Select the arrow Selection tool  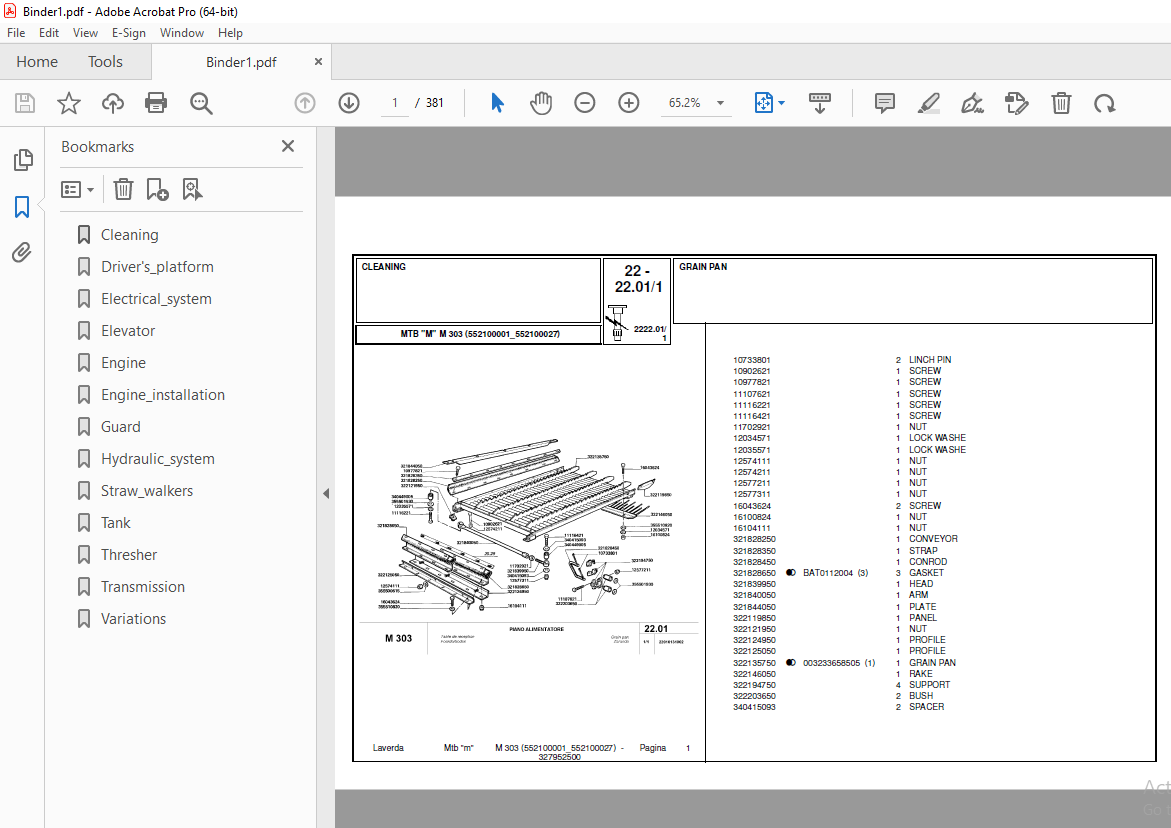497,103
